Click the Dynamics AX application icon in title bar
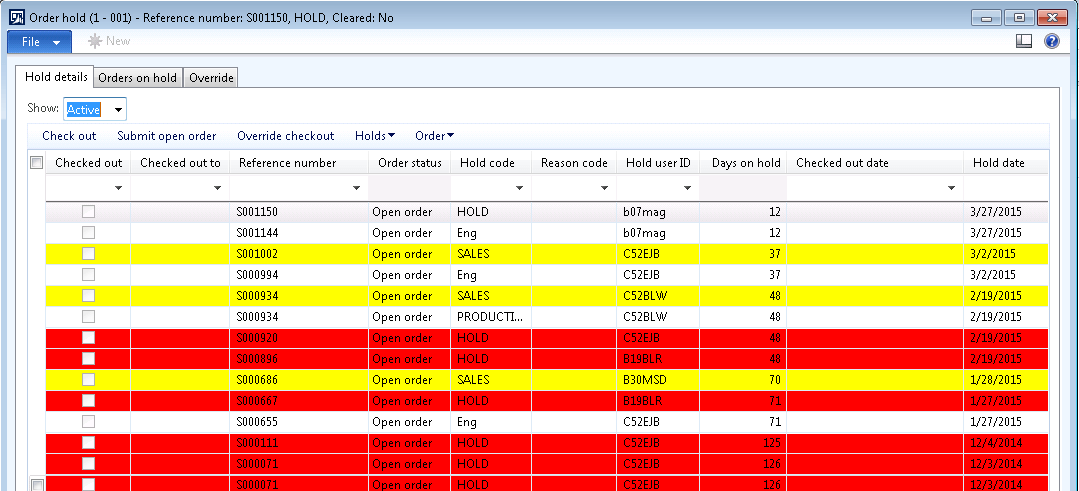Screen dimensions: 1079x491 pos(16,17)
